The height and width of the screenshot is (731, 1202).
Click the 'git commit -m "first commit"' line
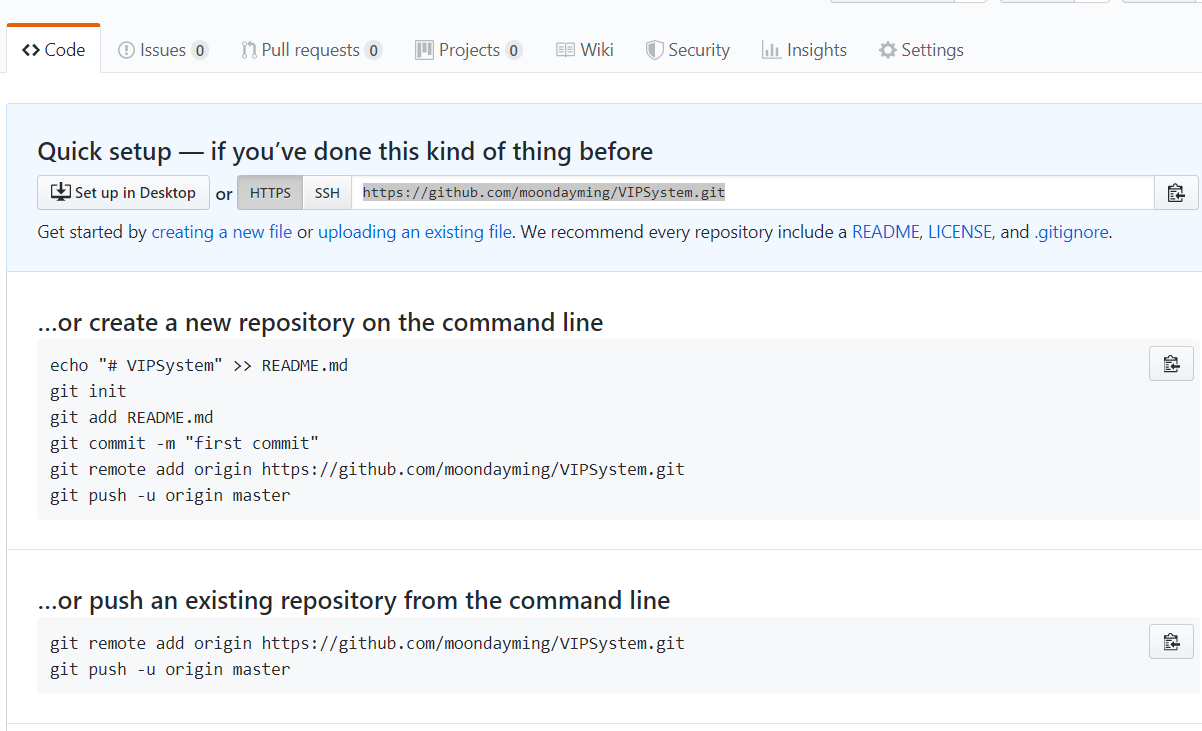point(185,443)
